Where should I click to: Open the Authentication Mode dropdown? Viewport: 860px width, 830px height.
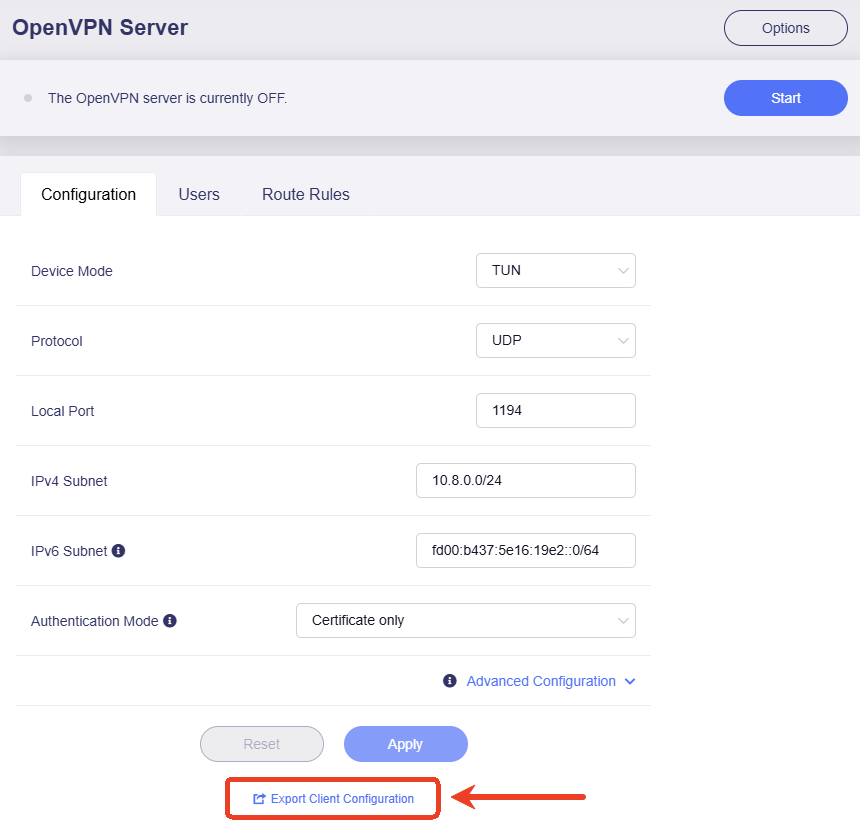[465, 620]
